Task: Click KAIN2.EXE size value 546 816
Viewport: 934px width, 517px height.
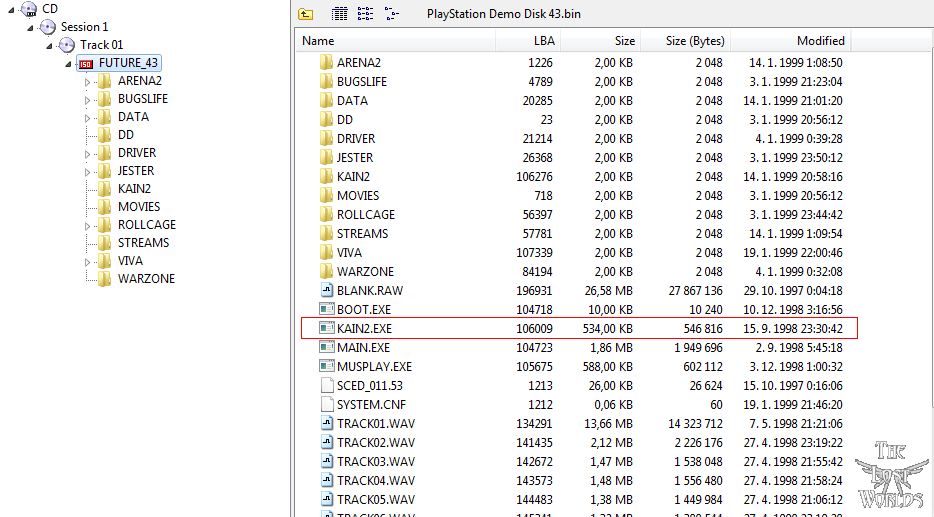Action: coord(703,329)
